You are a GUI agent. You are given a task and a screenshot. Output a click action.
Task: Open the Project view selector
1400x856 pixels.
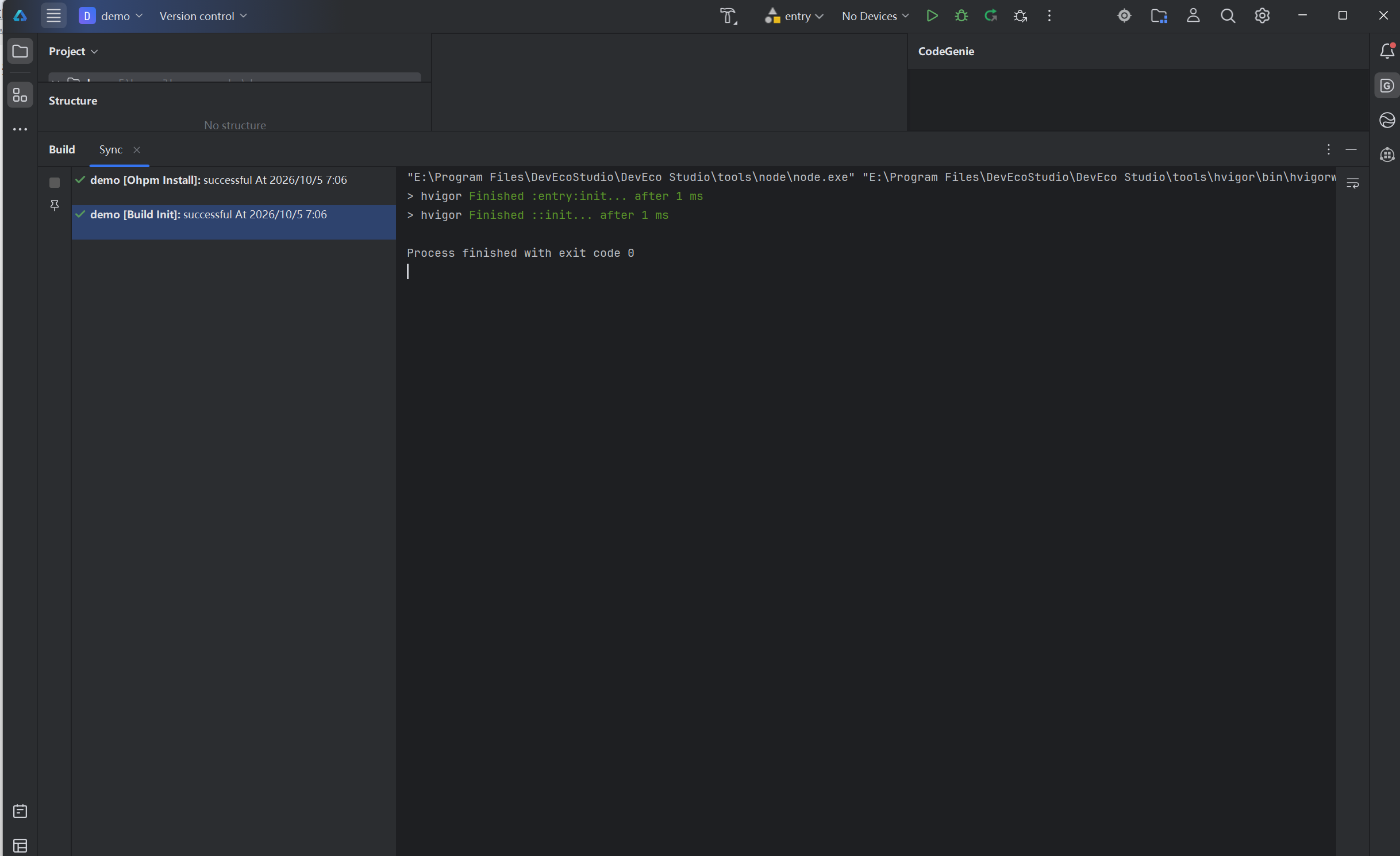click(73, 52)
